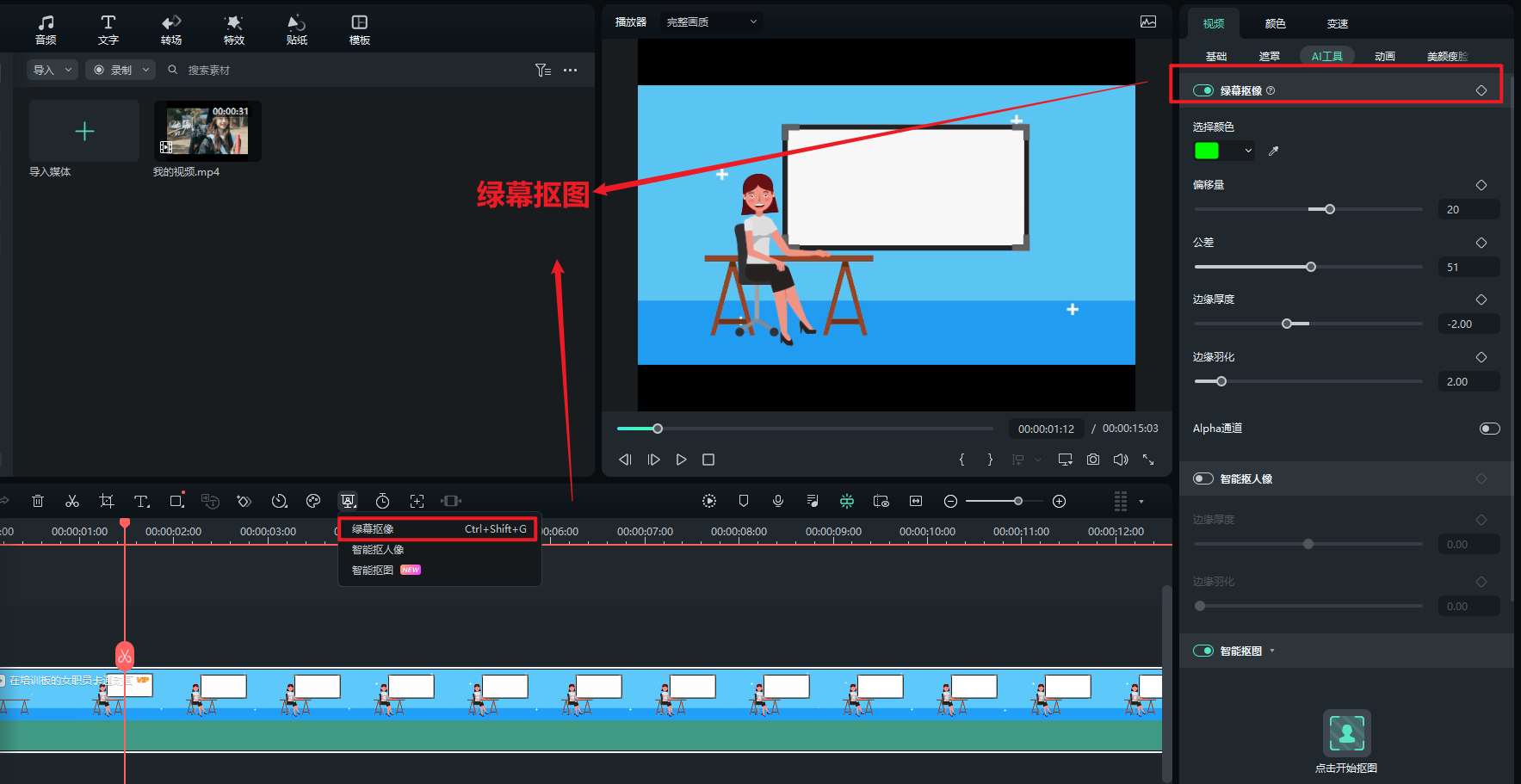1521x784 pixels.
Task: Choose 智能抠人像 from the popup menu
Action: coord(378,550)
